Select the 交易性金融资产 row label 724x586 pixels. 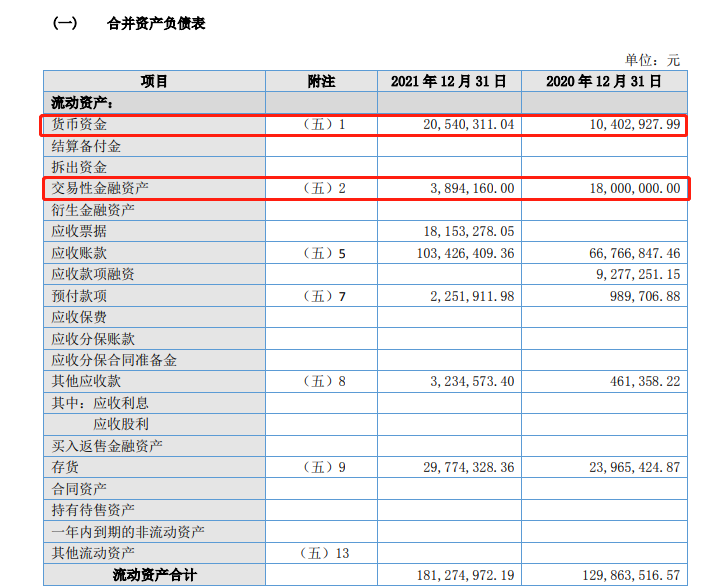click(x=100, y=188)
